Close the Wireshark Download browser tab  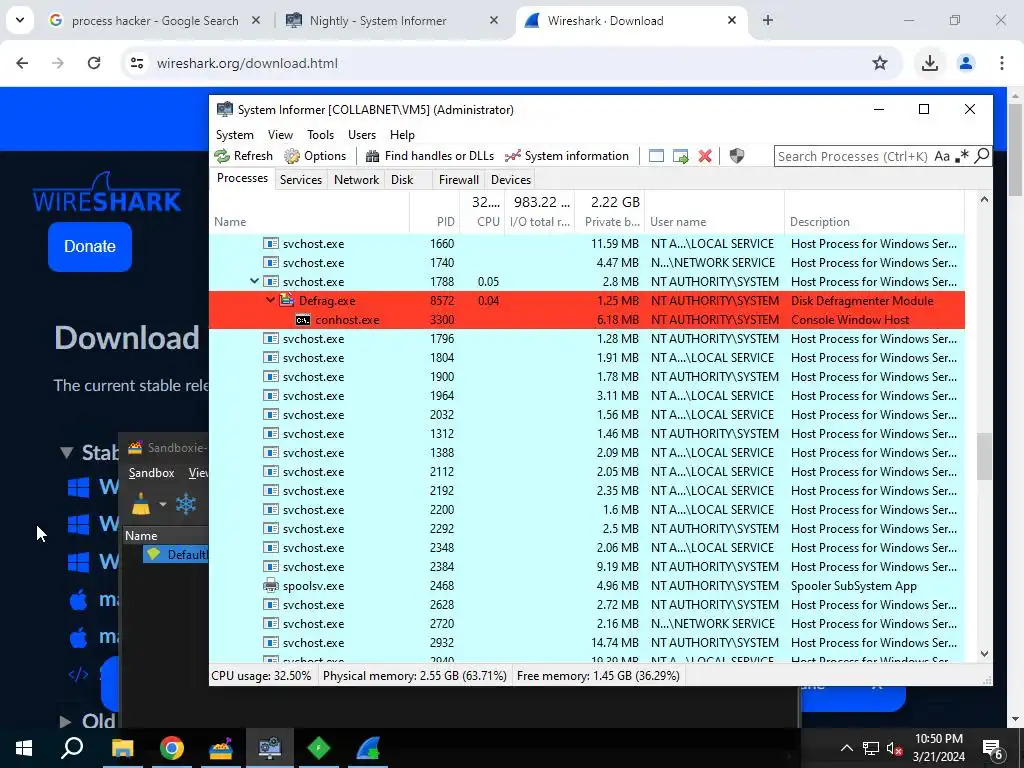(x=732, y=20)
